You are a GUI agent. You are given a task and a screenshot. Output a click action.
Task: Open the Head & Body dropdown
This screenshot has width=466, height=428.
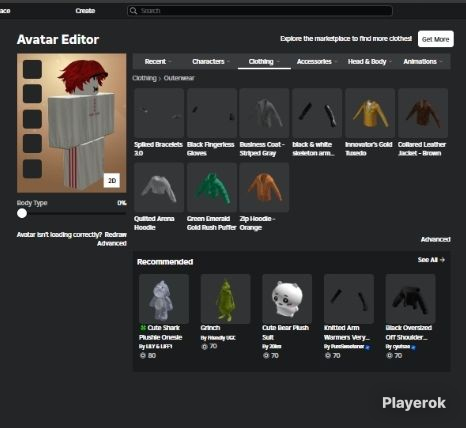[370, 62]
